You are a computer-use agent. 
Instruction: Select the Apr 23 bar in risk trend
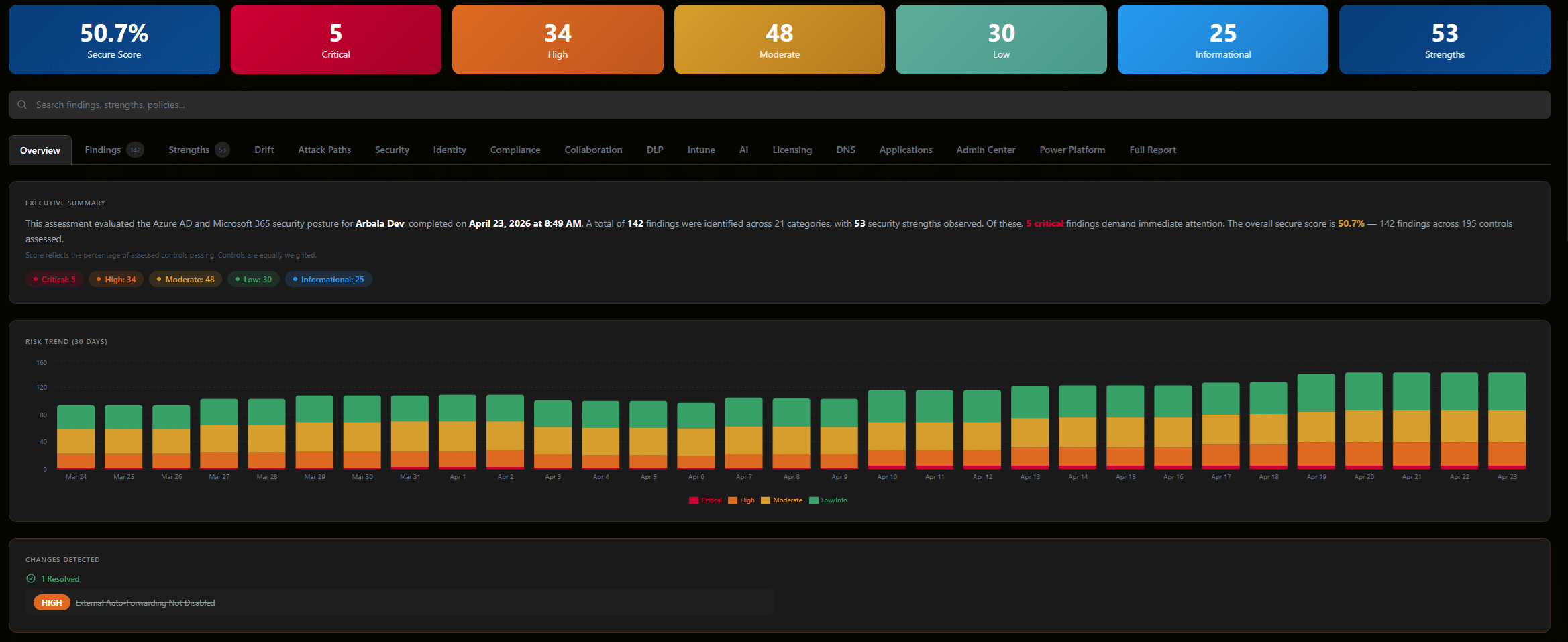tap(1506, 423)
